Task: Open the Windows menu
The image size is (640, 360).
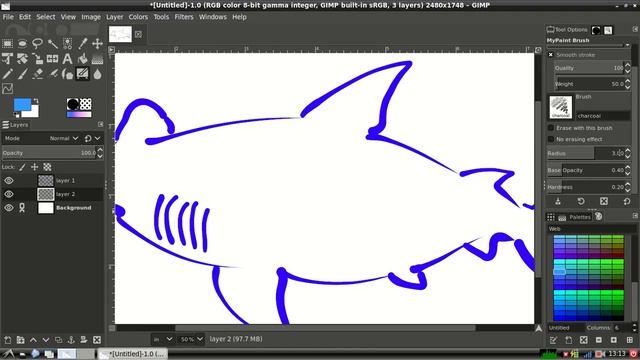Action: coord(213,17)
